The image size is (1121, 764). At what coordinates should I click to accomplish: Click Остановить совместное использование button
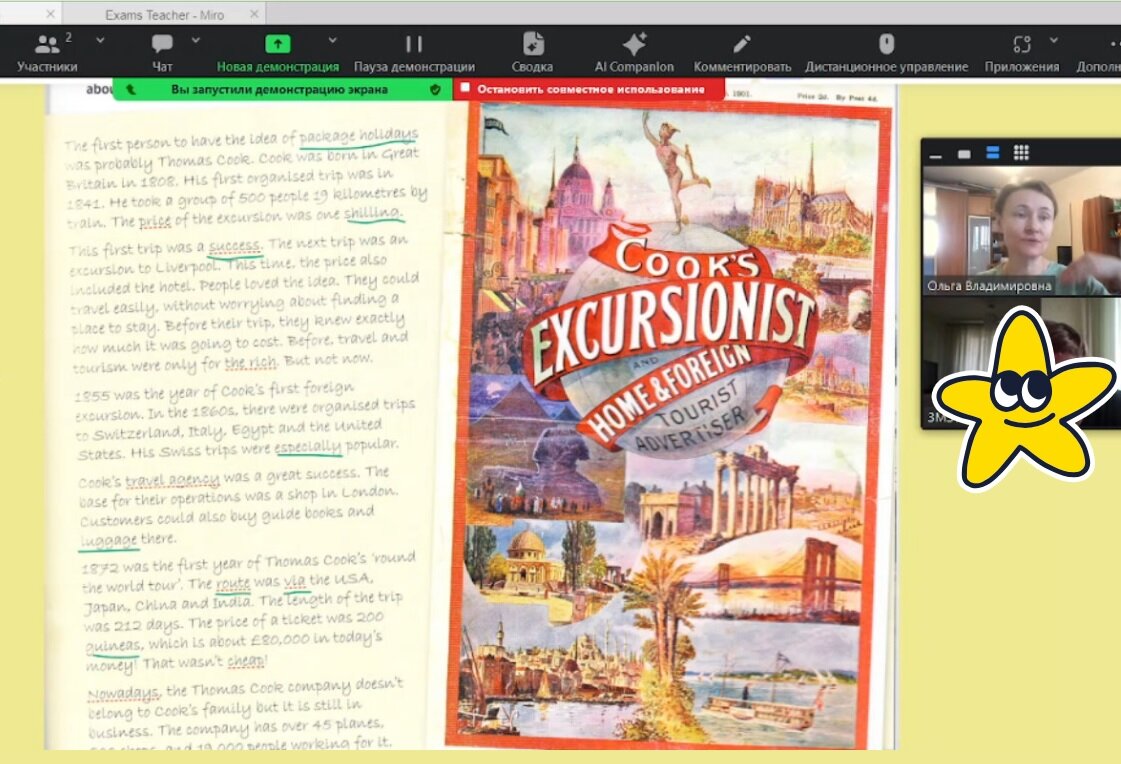pos(591,89)
